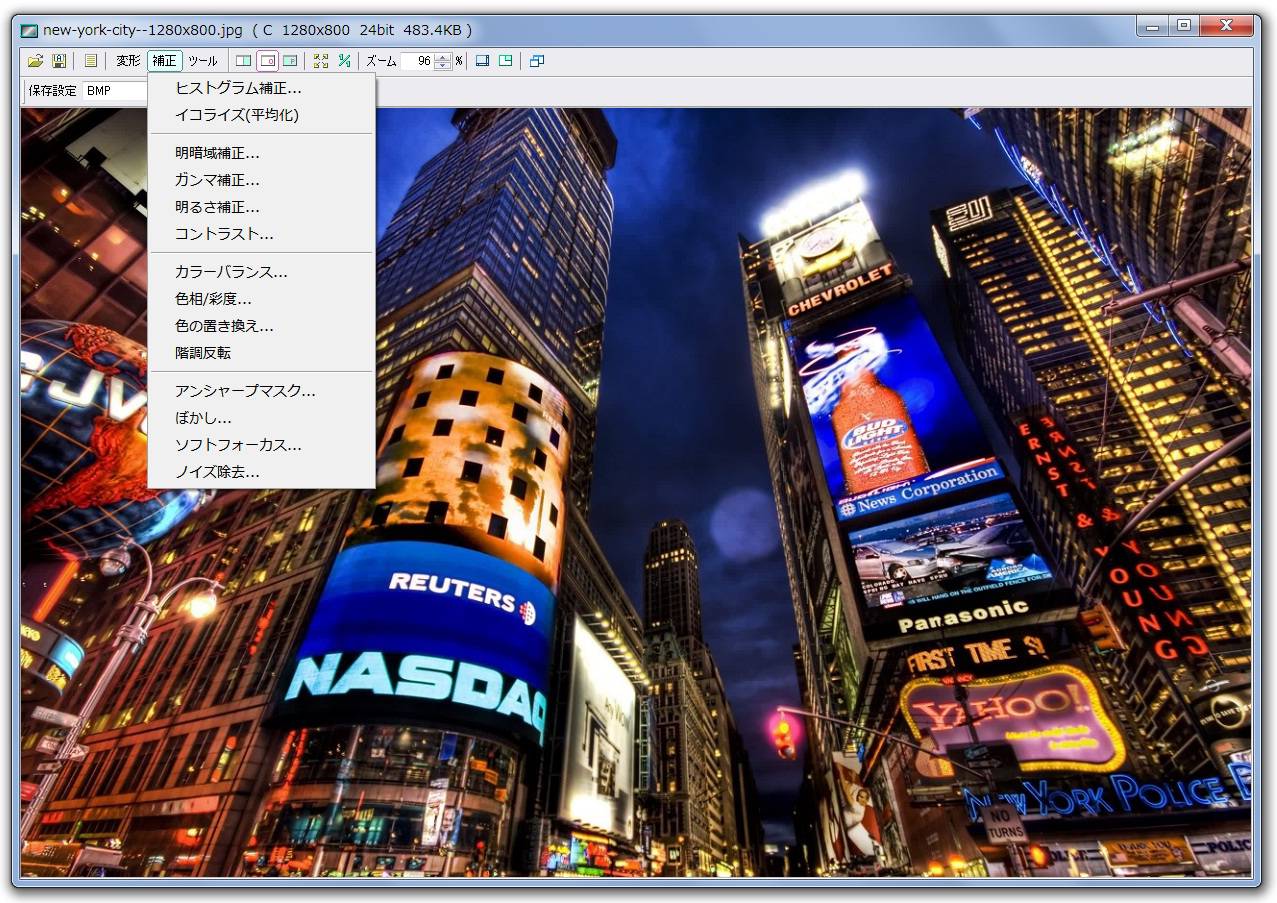Select ぼかし... menu item
This screenshot has height=903, width=1277.
point(261,418)
